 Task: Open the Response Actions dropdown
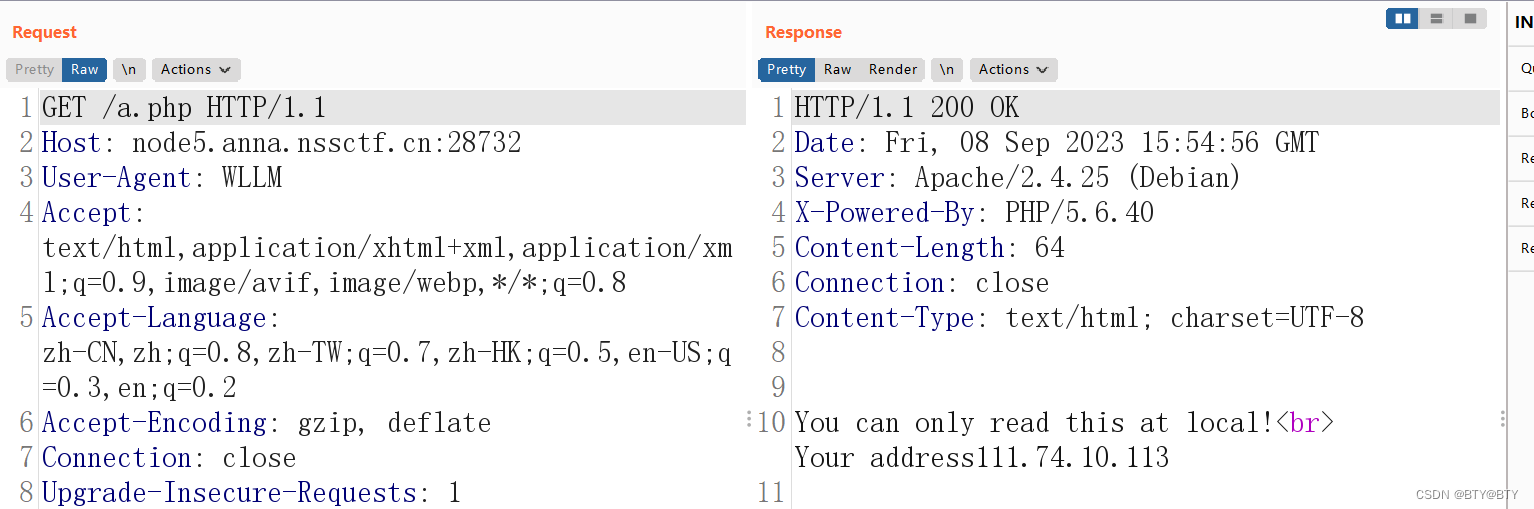tap(1014, 69)
